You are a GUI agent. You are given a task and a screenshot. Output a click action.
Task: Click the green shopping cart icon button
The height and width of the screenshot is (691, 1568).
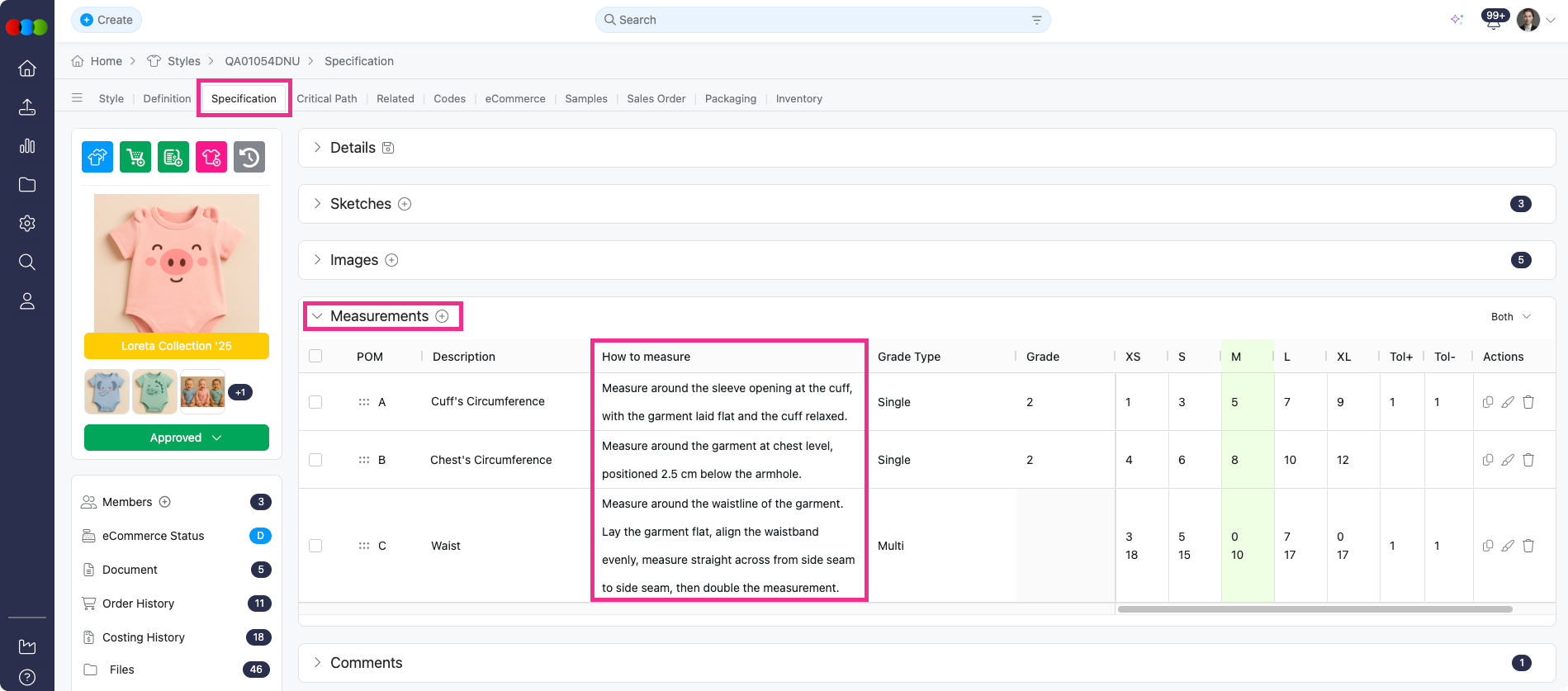[x=135, y=157]
